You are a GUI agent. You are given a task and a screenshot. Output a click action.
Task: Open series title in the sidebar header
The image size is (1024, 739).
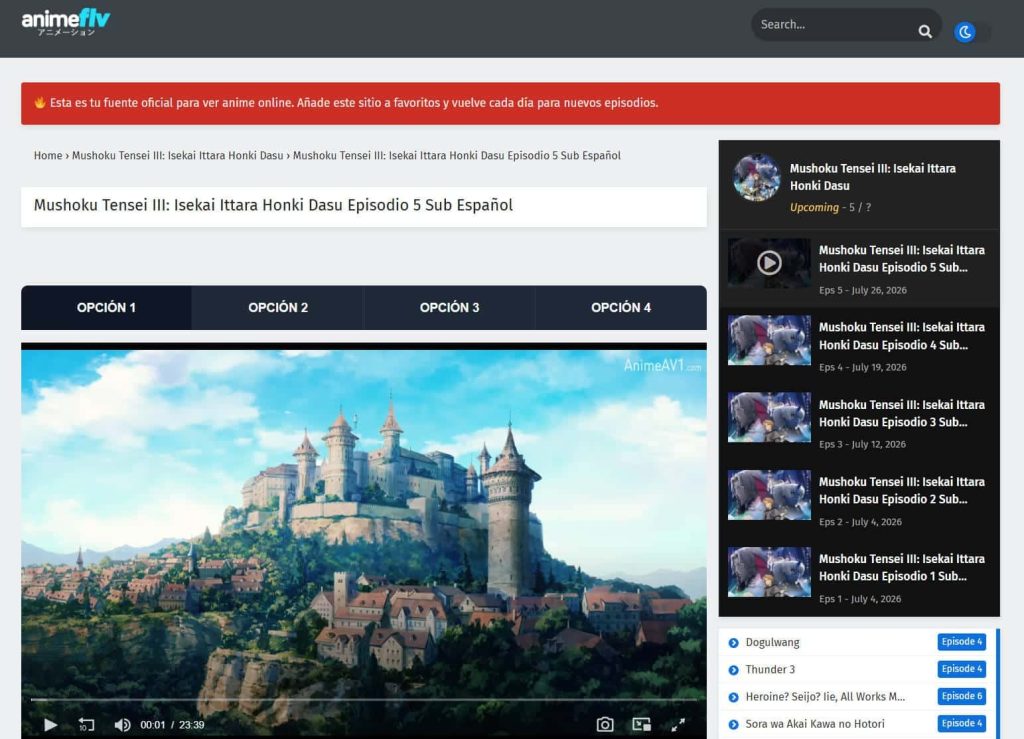(x=872, y=177)
